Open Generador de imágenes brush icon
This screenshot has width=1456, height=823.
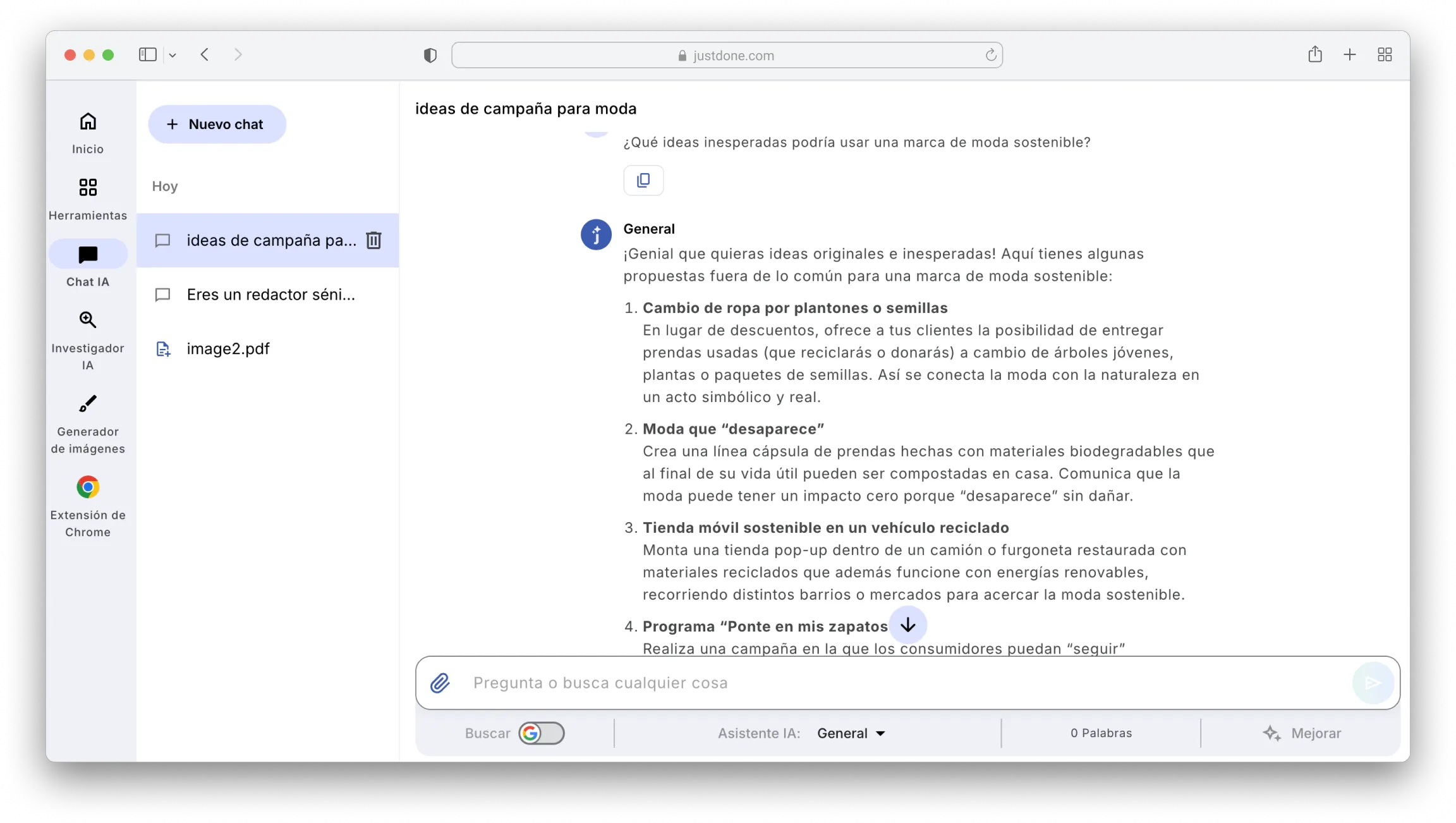point(88,404)
